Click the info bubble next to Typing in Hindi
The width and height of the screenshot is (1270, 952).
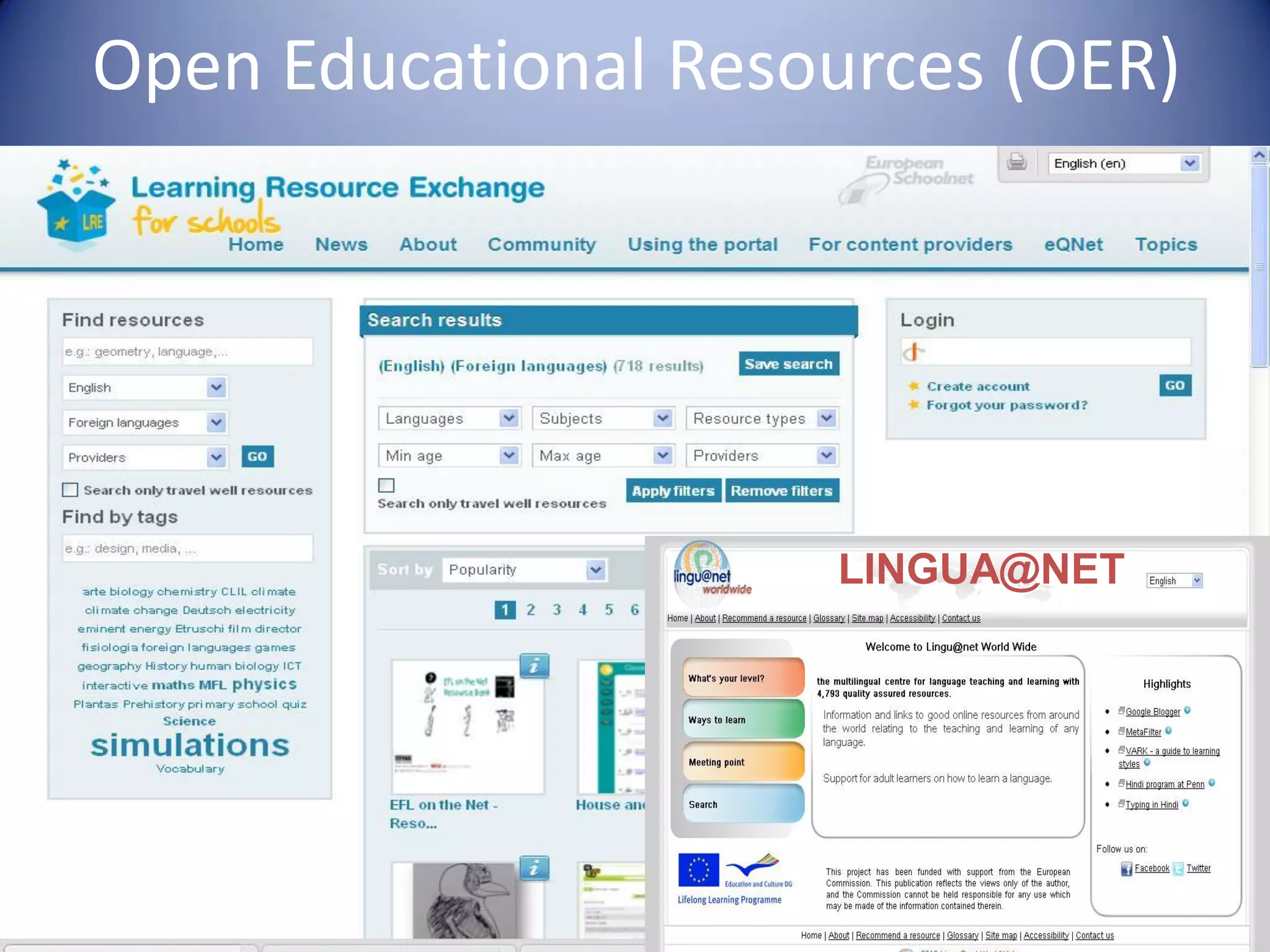[1186, 803]
